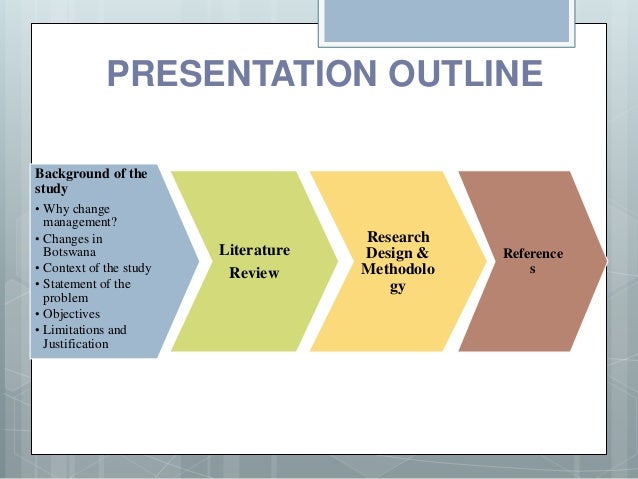Select the 'Limitations and Justification' bullet

(x=81, y=337)
